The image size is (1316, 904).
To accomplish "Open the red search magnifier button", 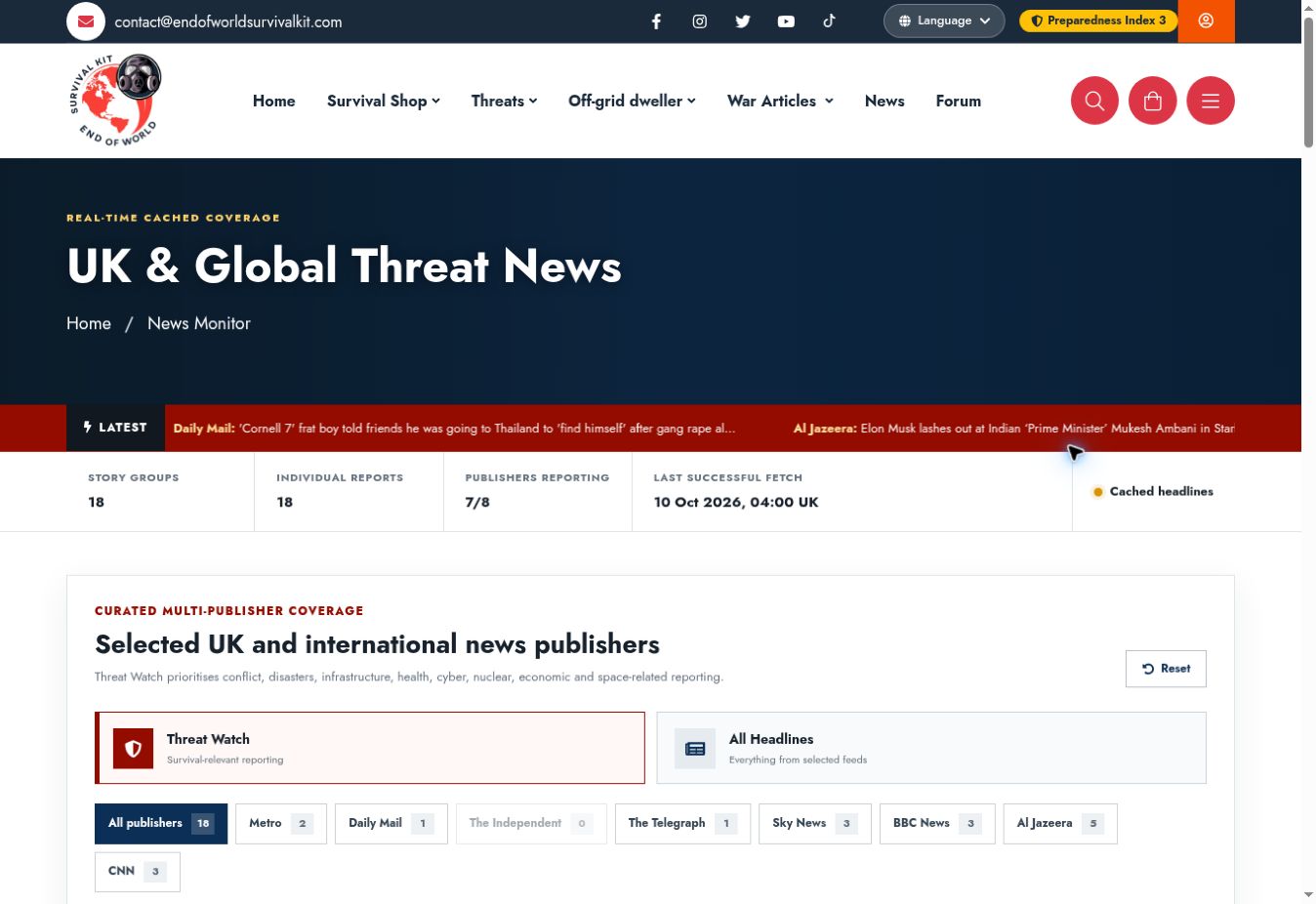I will coord(1094,101).
